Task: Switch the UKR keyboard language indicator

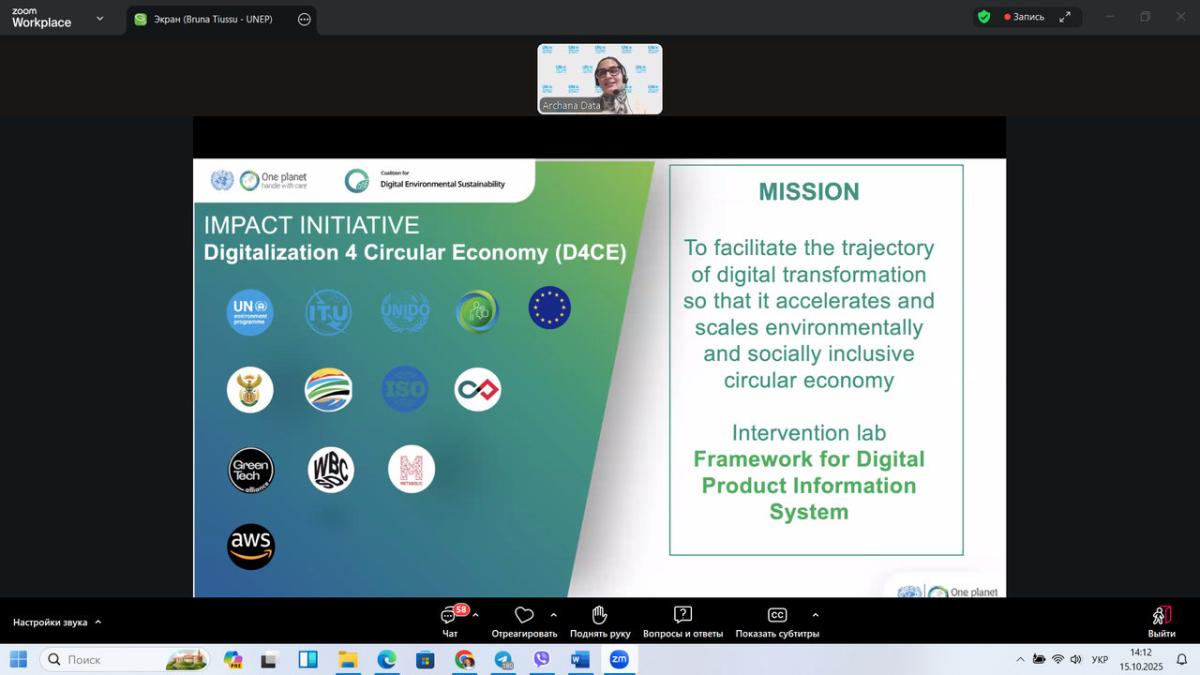Action: [1099, 660]
